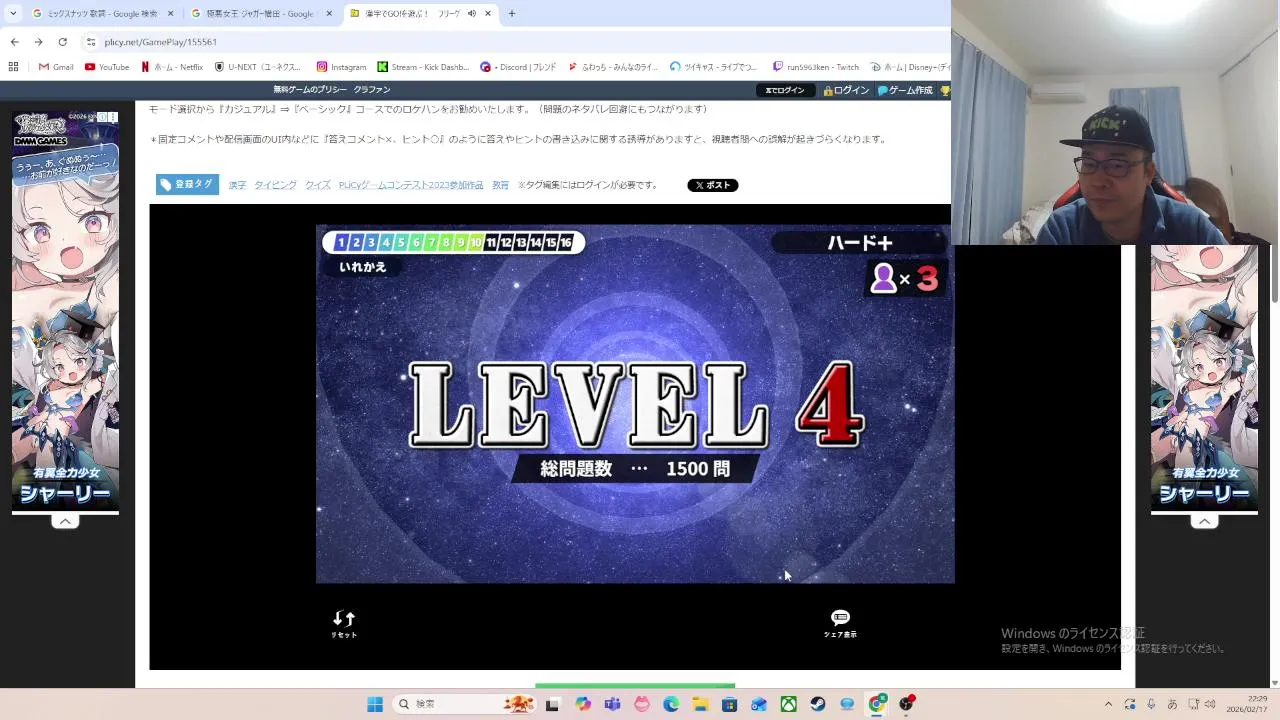
Task: Click the タイピング tag link
Action: tap(275, 185)
